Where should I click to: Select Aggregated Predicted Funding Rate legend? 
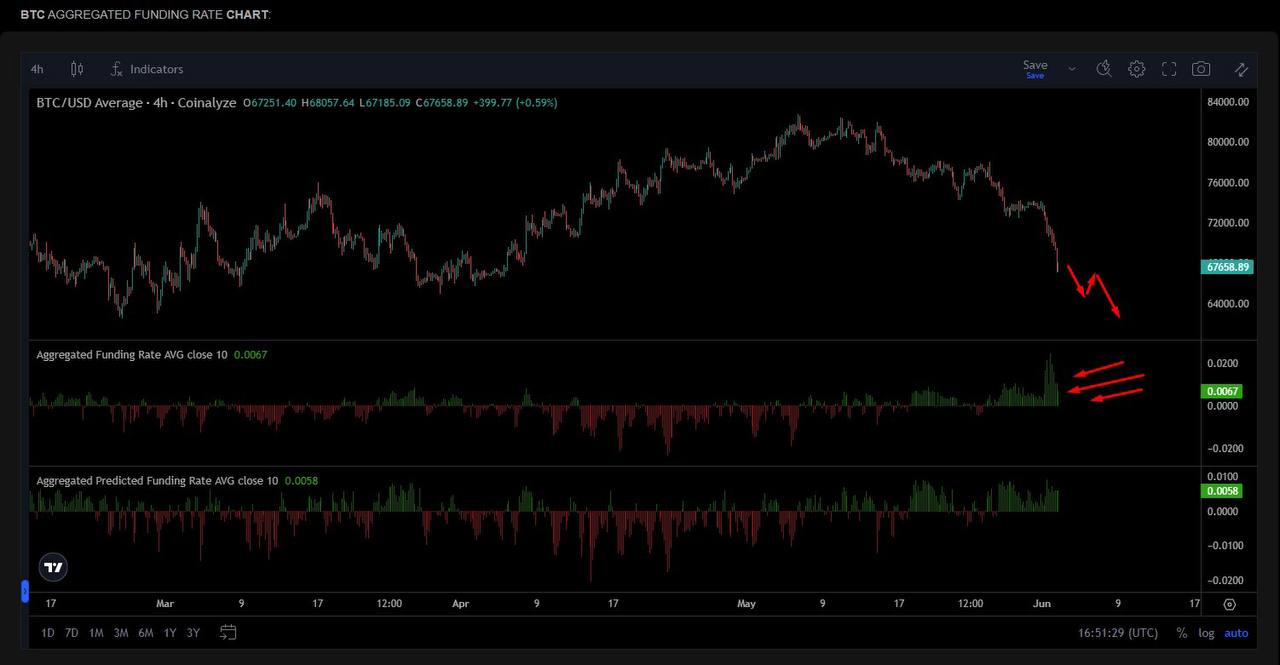pyautogui.click(x=157, y=481)
